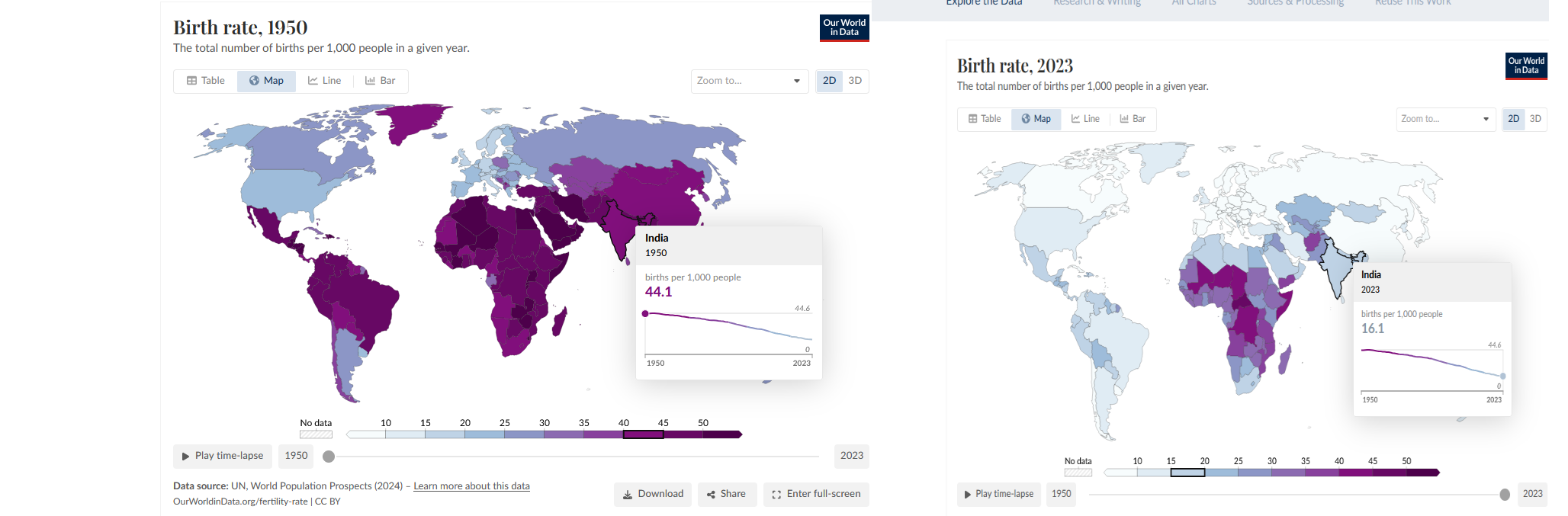
Task: Click the Share button
Action: pos(727,494)
